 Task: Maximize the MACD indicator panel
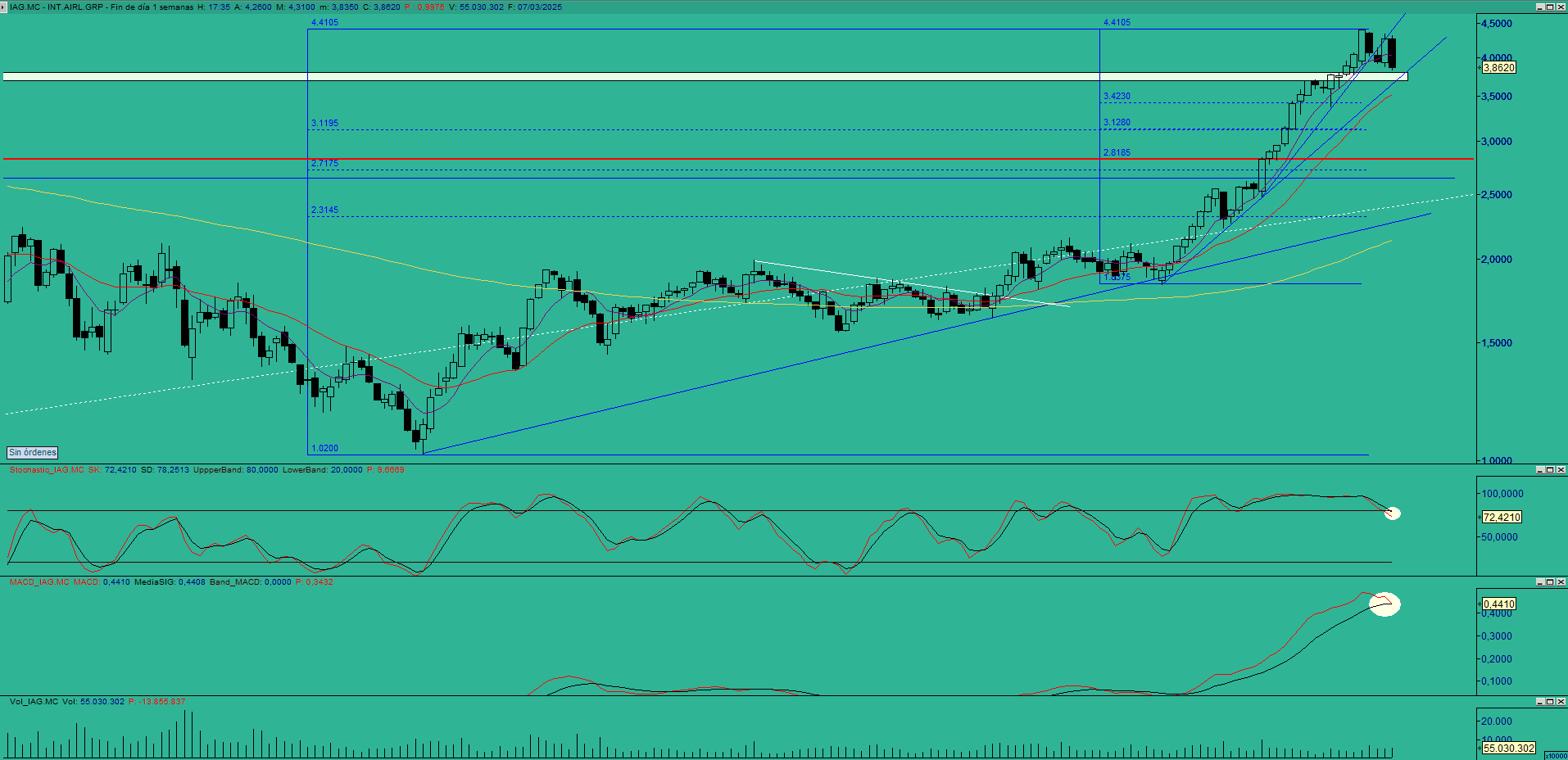1550,582
